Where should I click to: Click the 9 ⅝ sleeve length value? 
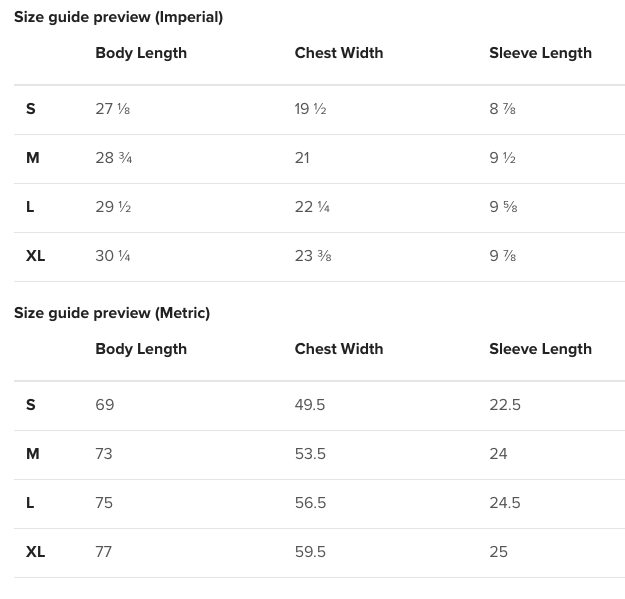503,207
